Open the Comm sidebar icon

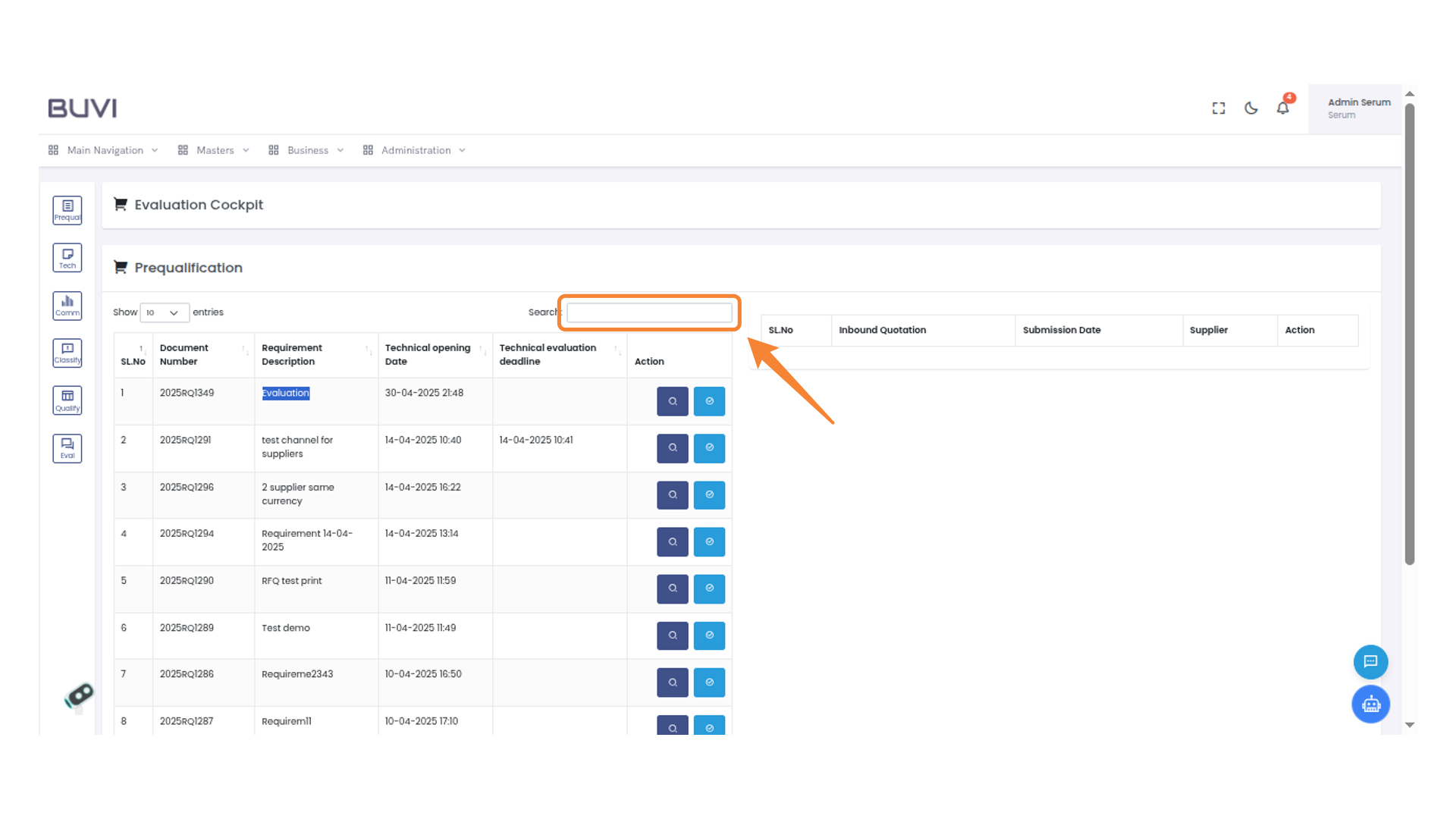67,306
